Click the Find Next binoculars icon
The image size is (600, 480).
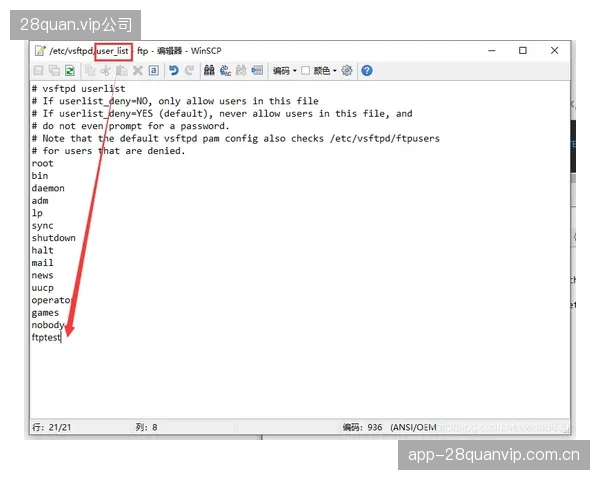pos(241,70)
